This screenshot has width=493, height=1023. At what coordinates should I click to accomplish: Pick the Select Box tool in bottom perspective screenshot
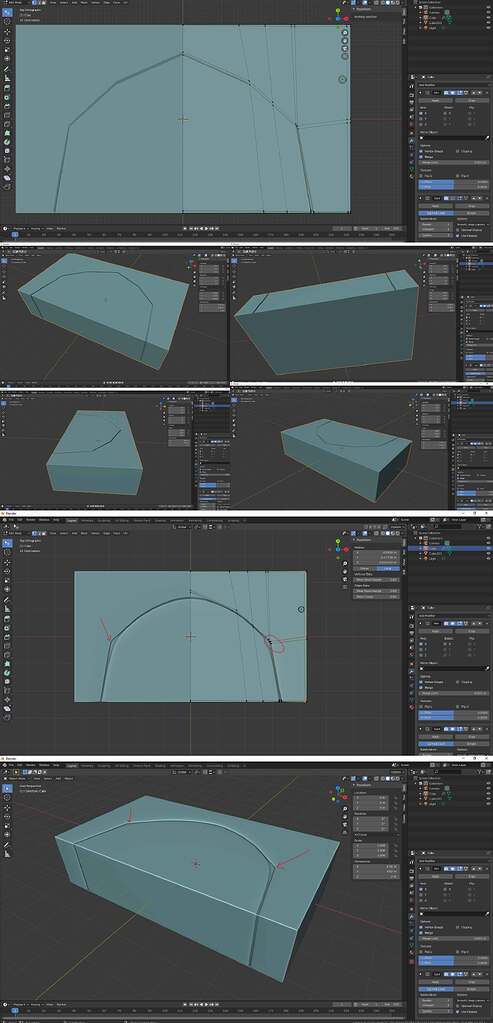click(7, 788)
